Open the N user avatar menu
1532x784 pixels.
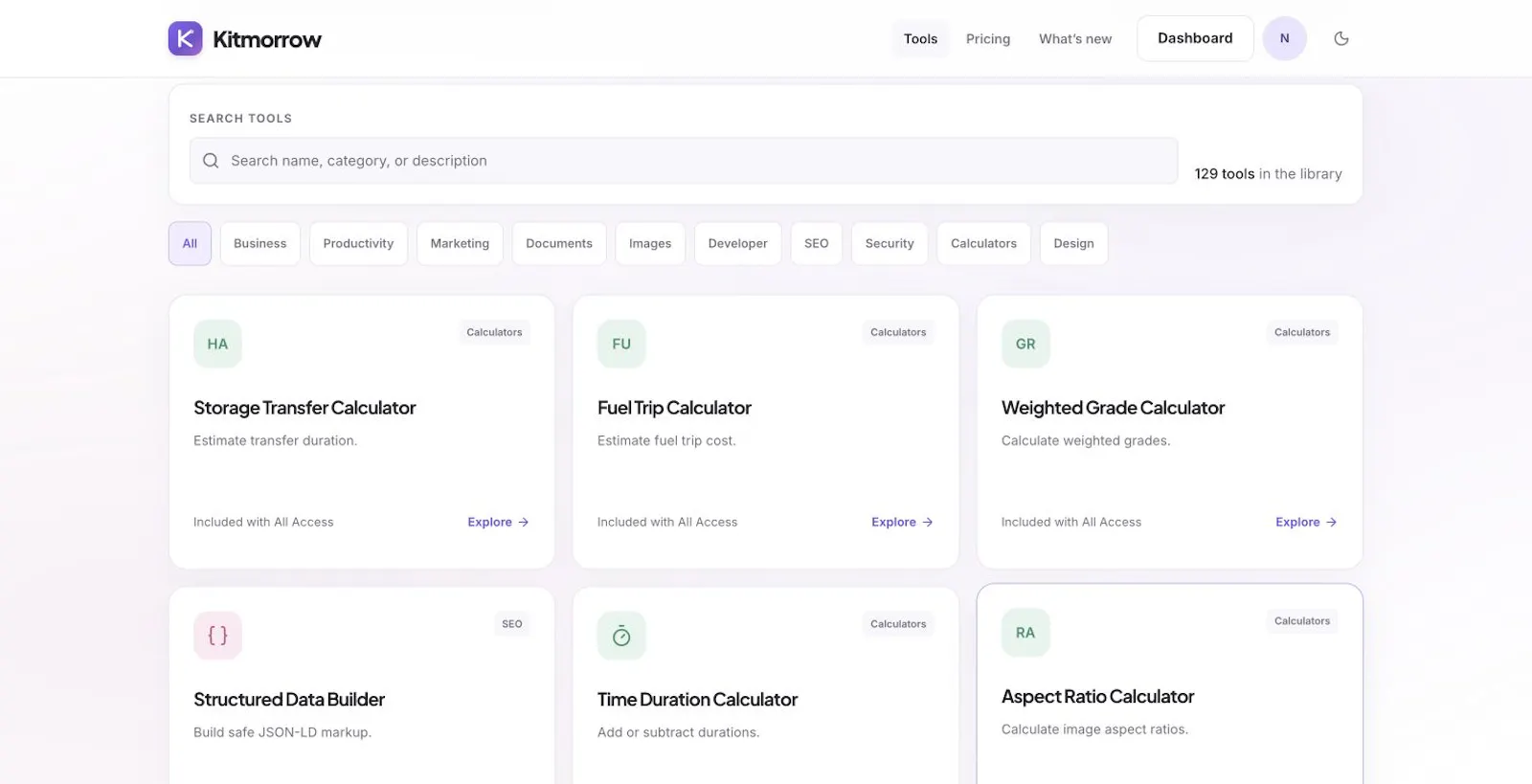(x=1284, y=38)
